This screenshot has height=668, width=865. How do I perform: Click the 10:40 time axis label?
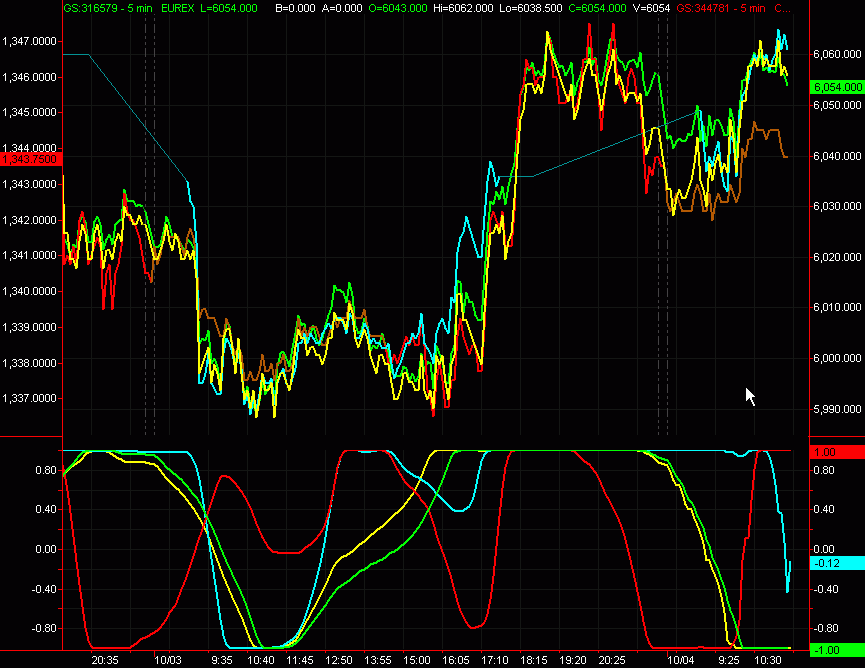pos(260,660)
